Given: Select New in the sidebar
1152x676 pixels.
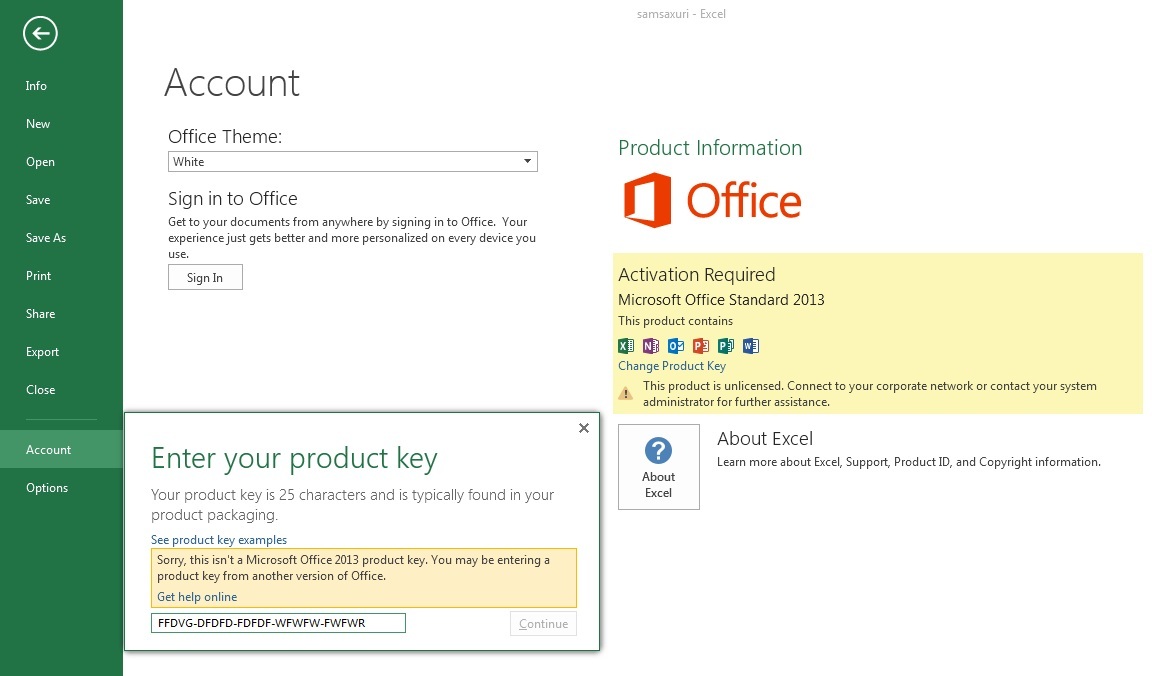Looking at the screenshot, I should tap(62, 124).
